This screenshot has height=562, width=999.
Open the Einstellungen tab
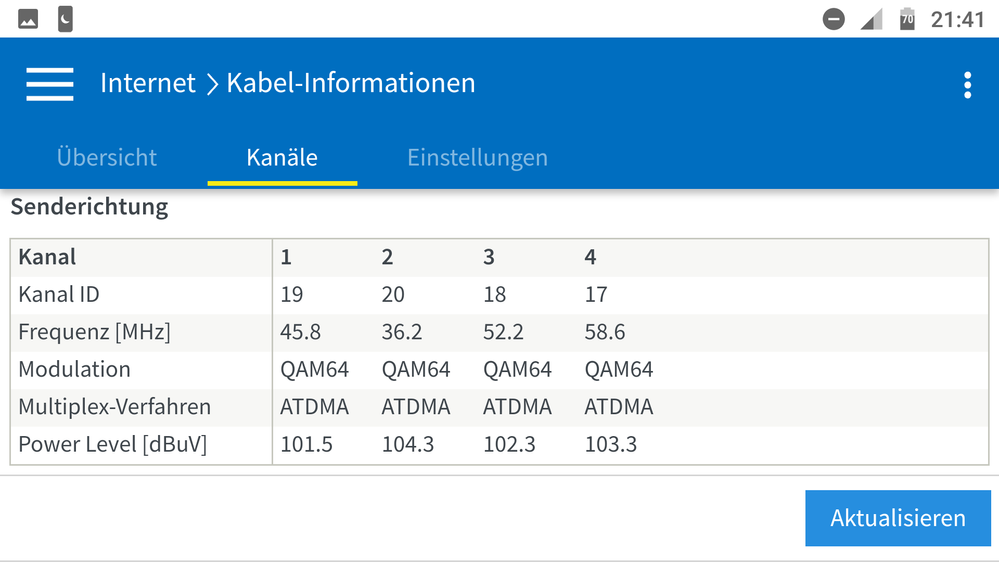tap(477, 157)
